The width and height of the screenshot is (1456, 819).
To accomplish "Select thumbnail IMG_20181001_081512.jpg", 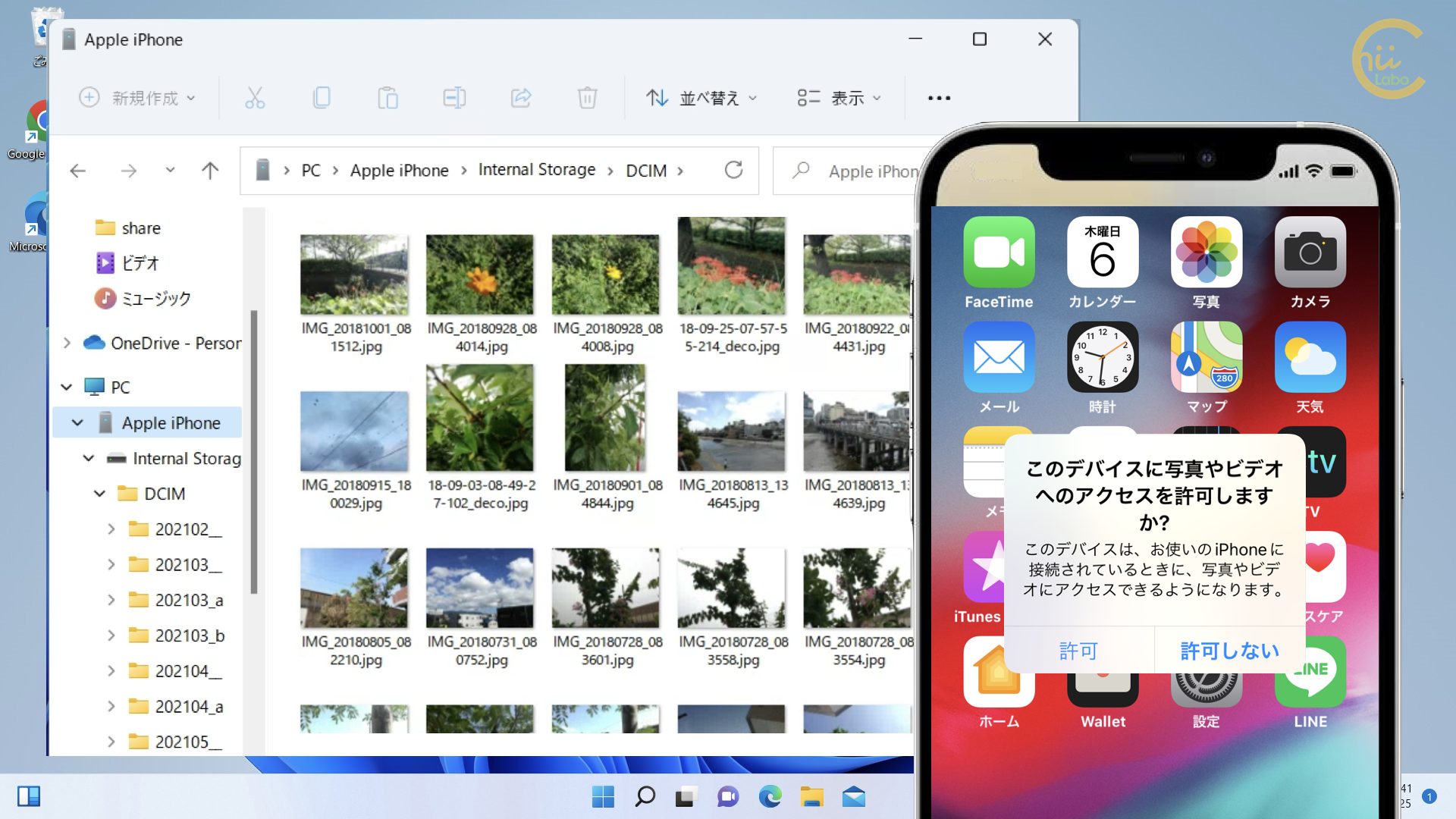I will (x=354, y=275).
